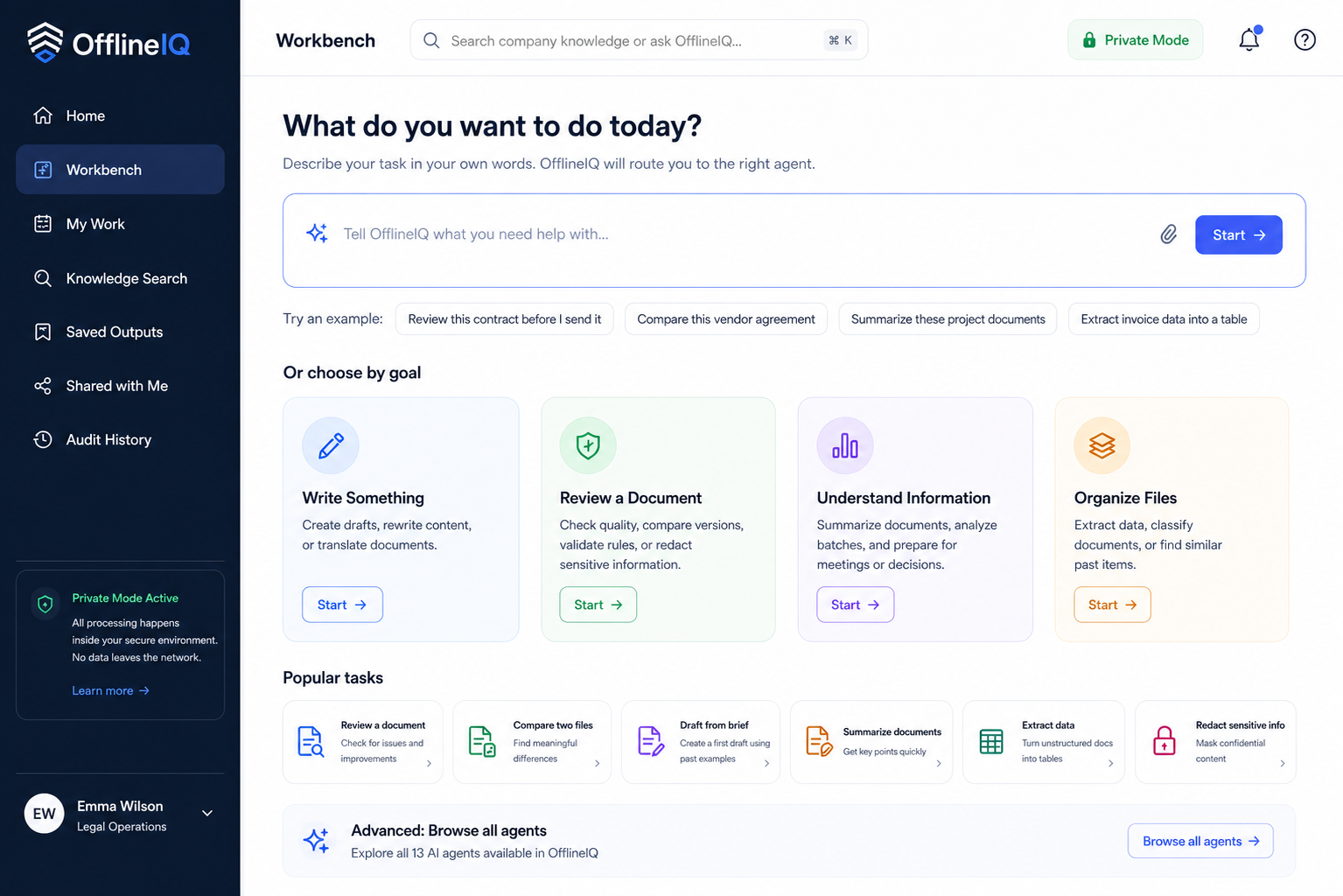Open the Compare two files chevron arrow
The image size is (1343, 896).
(598, 763)
